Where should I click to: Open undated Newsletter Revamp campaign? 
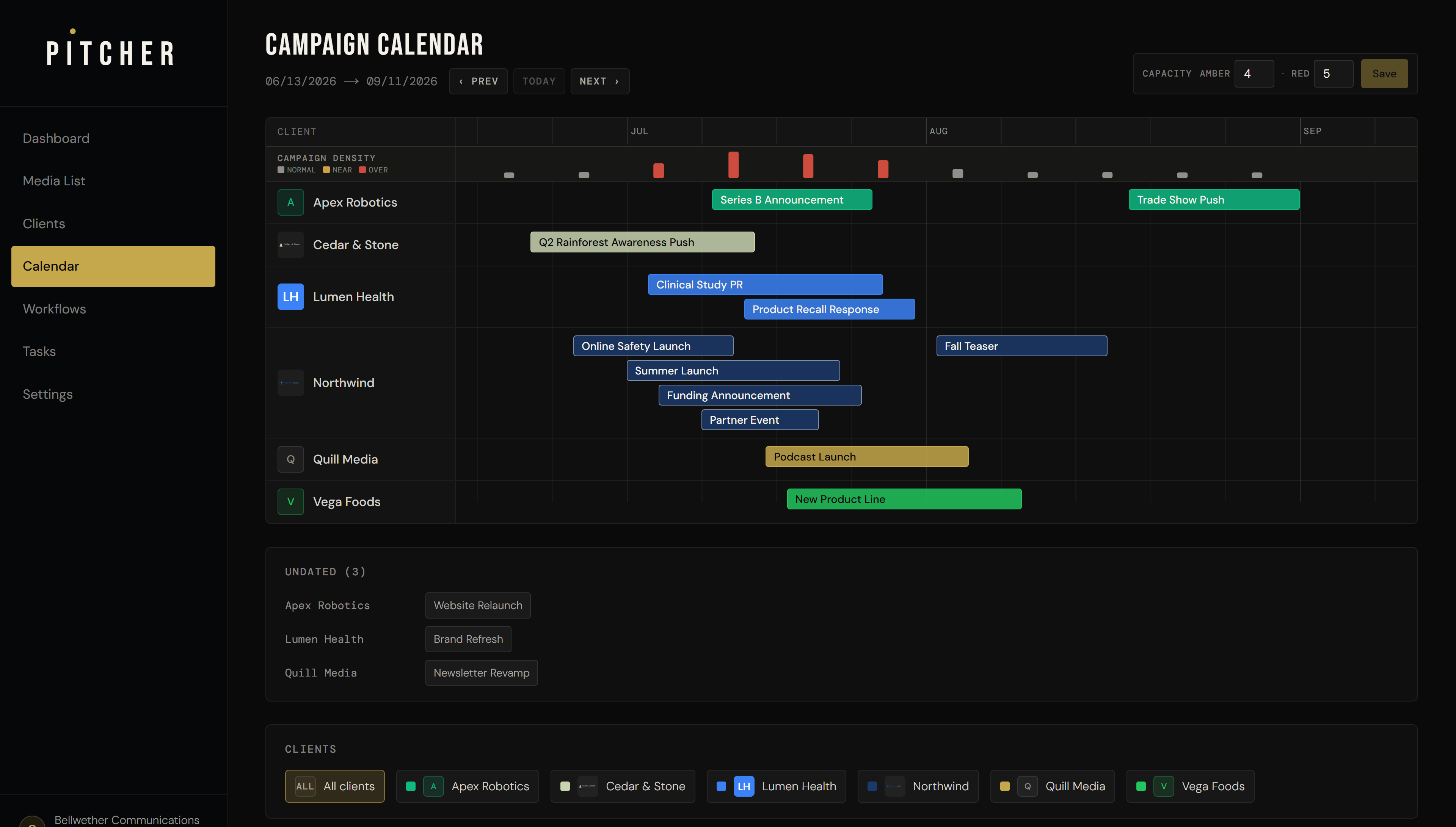coord(481,672)
